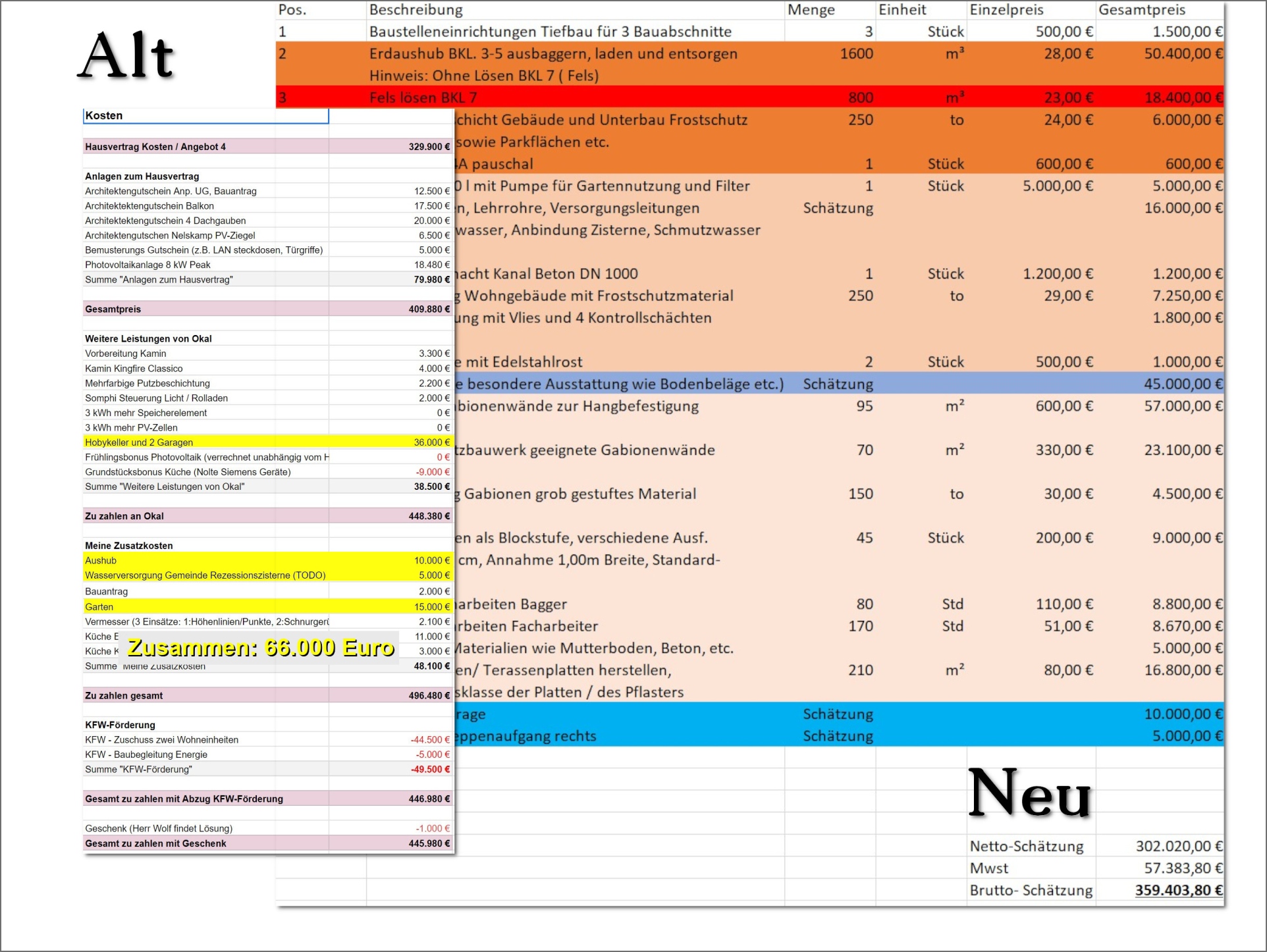Click unit price '23,00 €' in Fels row
1267x952 pixels.
point(1068,98)
